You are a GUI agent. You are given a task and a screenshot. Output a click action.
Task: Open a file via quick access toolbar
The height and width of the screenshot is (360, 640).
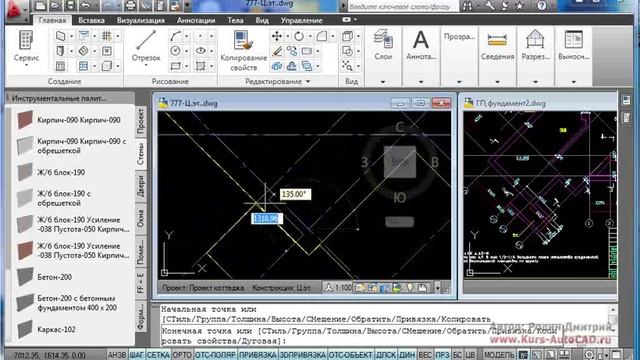point(55,5)
